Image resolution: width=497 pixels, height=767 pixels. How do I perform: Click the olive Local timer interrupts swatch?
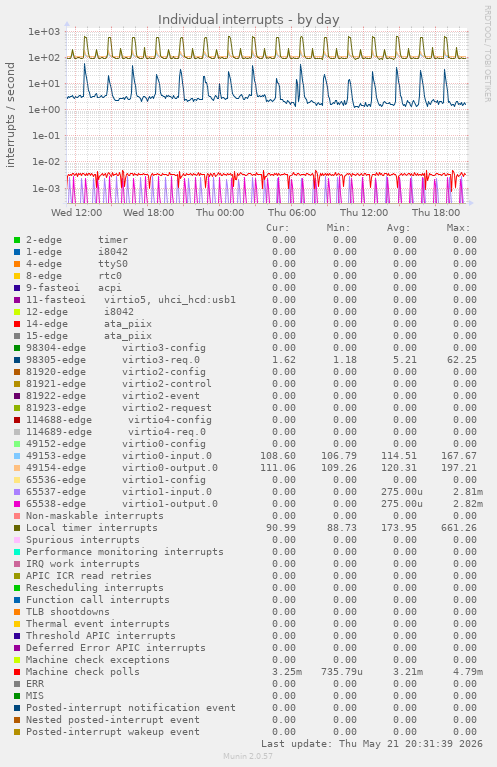(17, 528)
